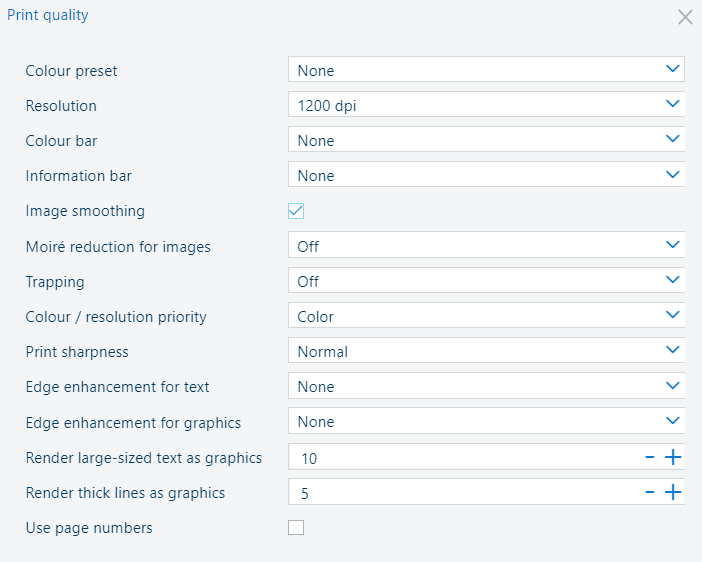
Task: Click the Print quality title link
Action: point(47,15)
